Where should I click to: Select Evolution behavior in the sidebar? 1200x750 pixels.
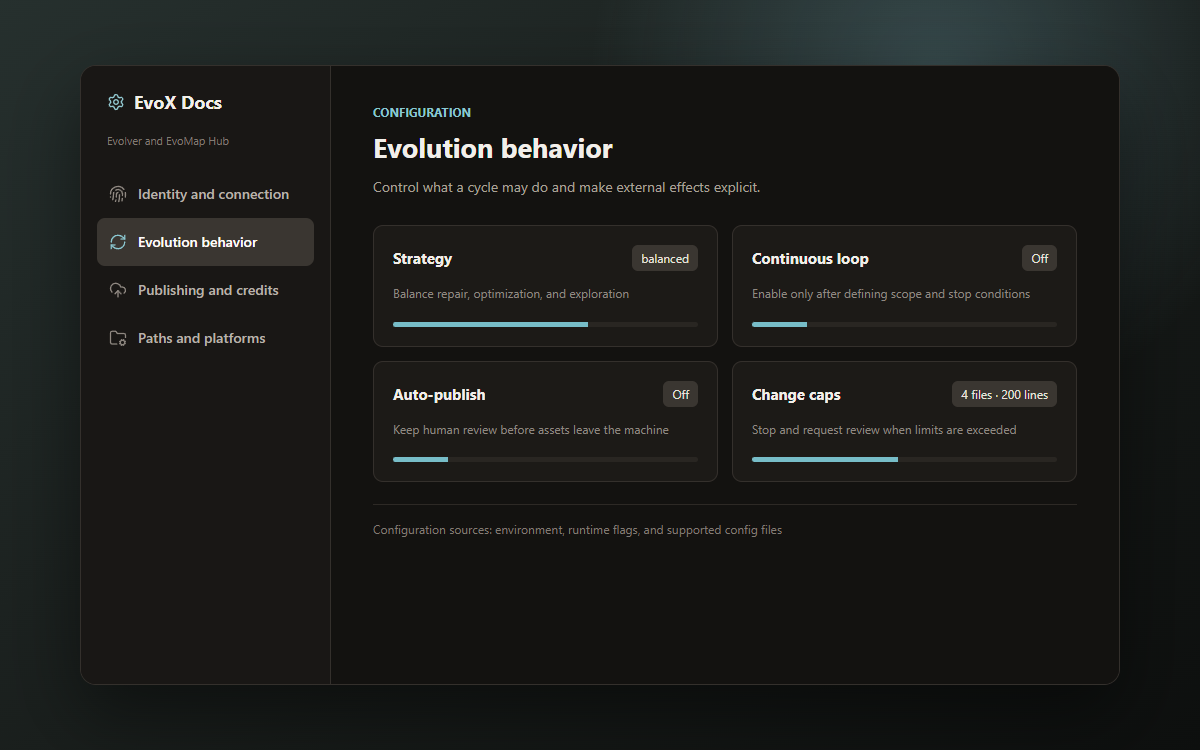[205, 242]
